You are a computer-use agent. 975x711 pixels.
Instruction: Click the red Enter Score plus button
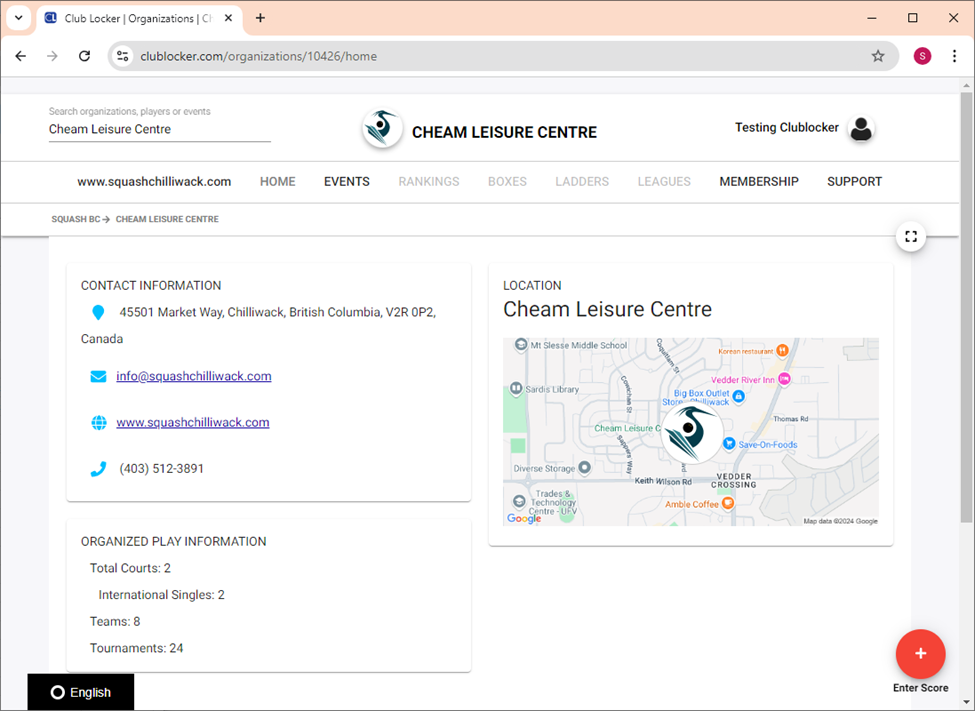[921, 654]
